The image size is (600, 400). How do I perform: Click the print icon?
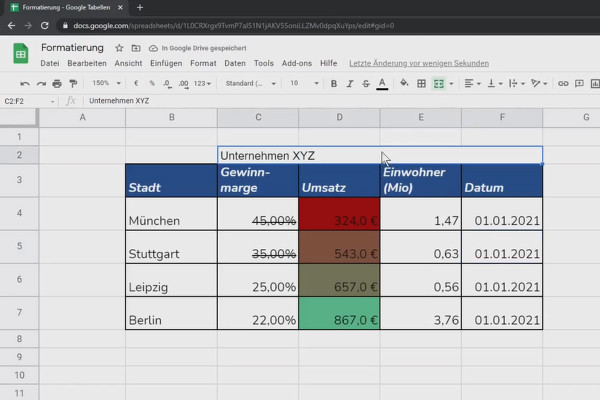tap(57, 83)
